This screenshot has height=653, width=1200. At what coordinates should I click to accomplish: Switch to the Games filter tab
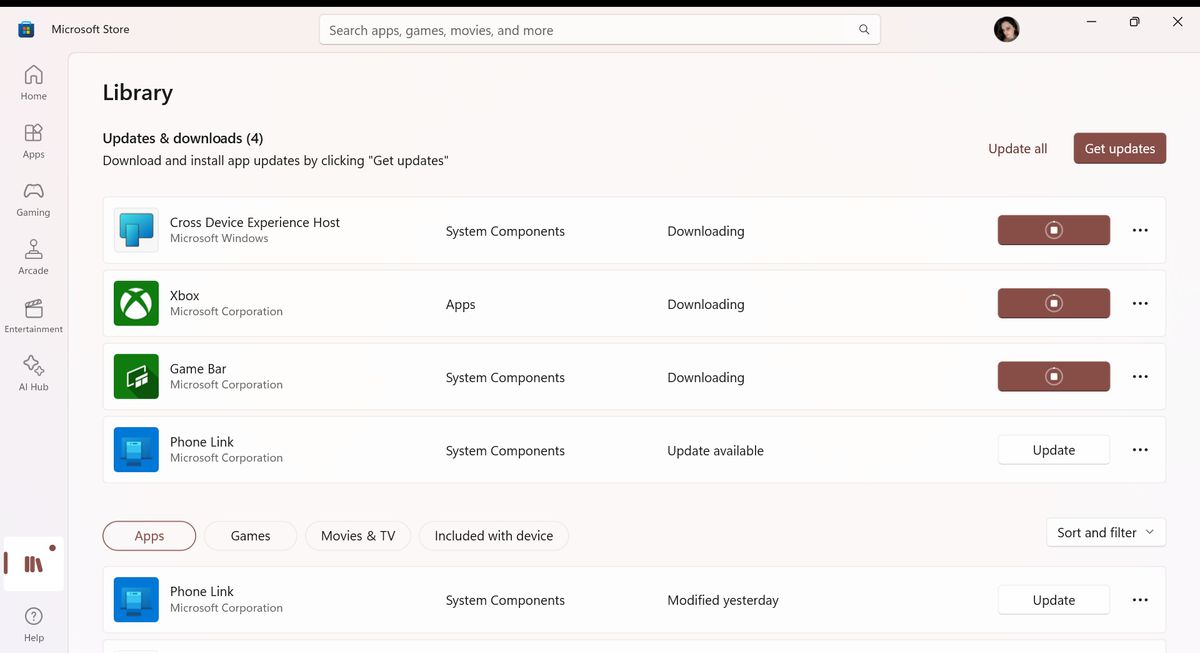(x=250, y=536)
